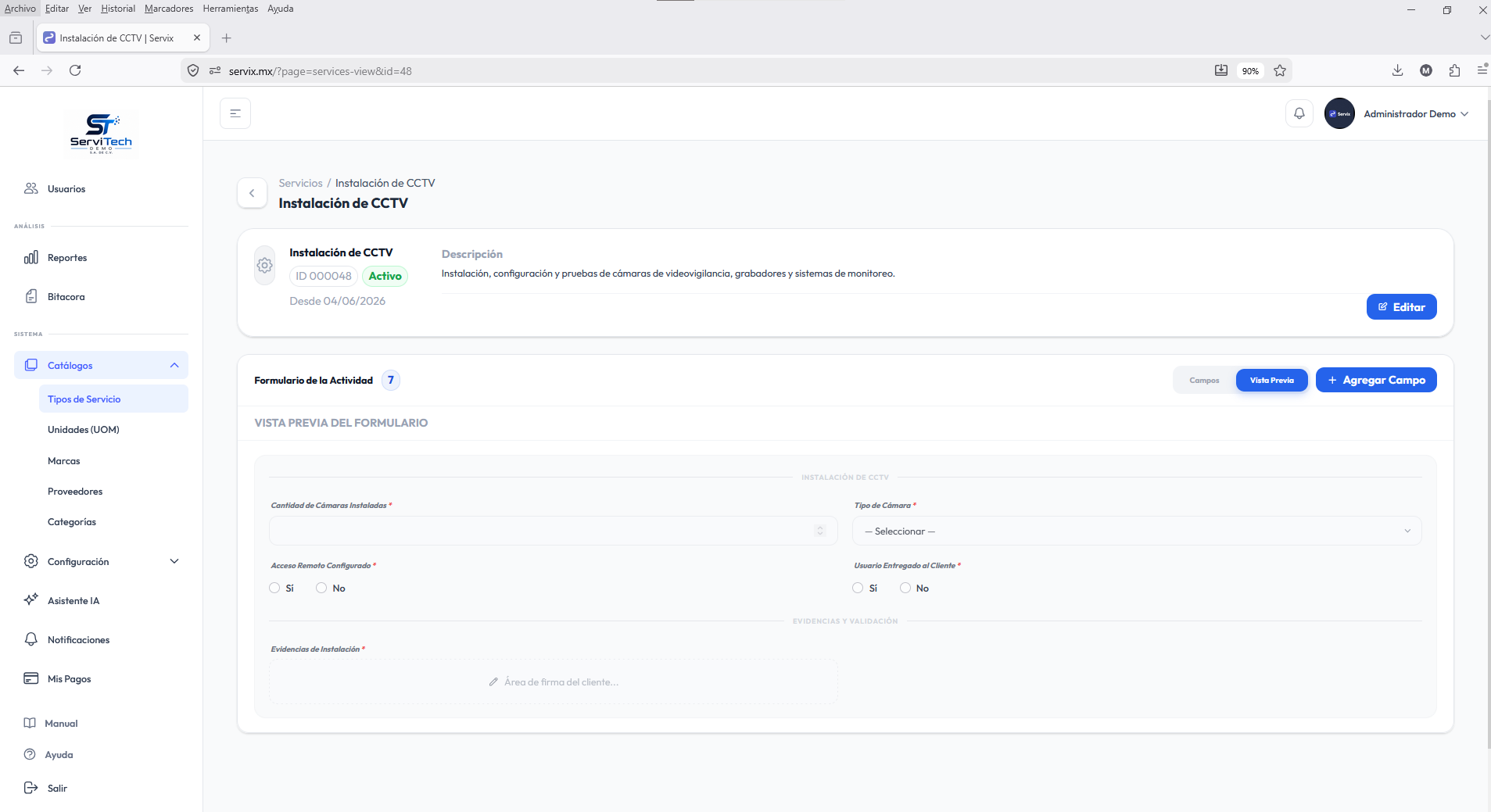Image resolution: width=1491 pixels, height=812 pixels.
Task: Click the tracking protection shield icon
Action: pyautogui.click(x=193, y=70)
